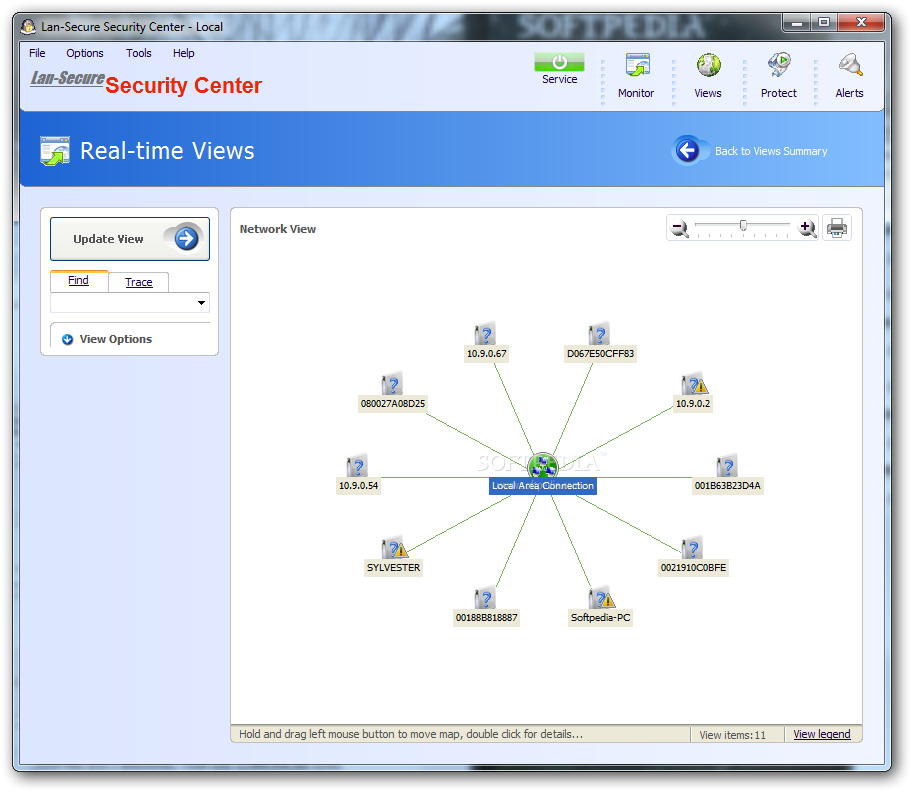Screen dimensions: 912x792
Task: Open the Help menu
Action: point(183,53)
